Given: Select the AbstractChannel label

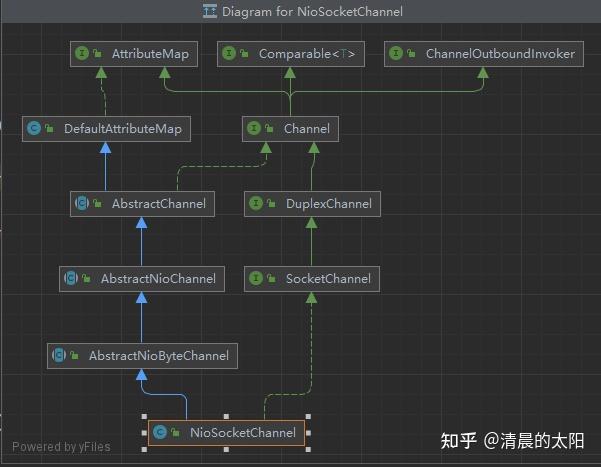Looking at the screenshot, I should [x=159, y=204].
